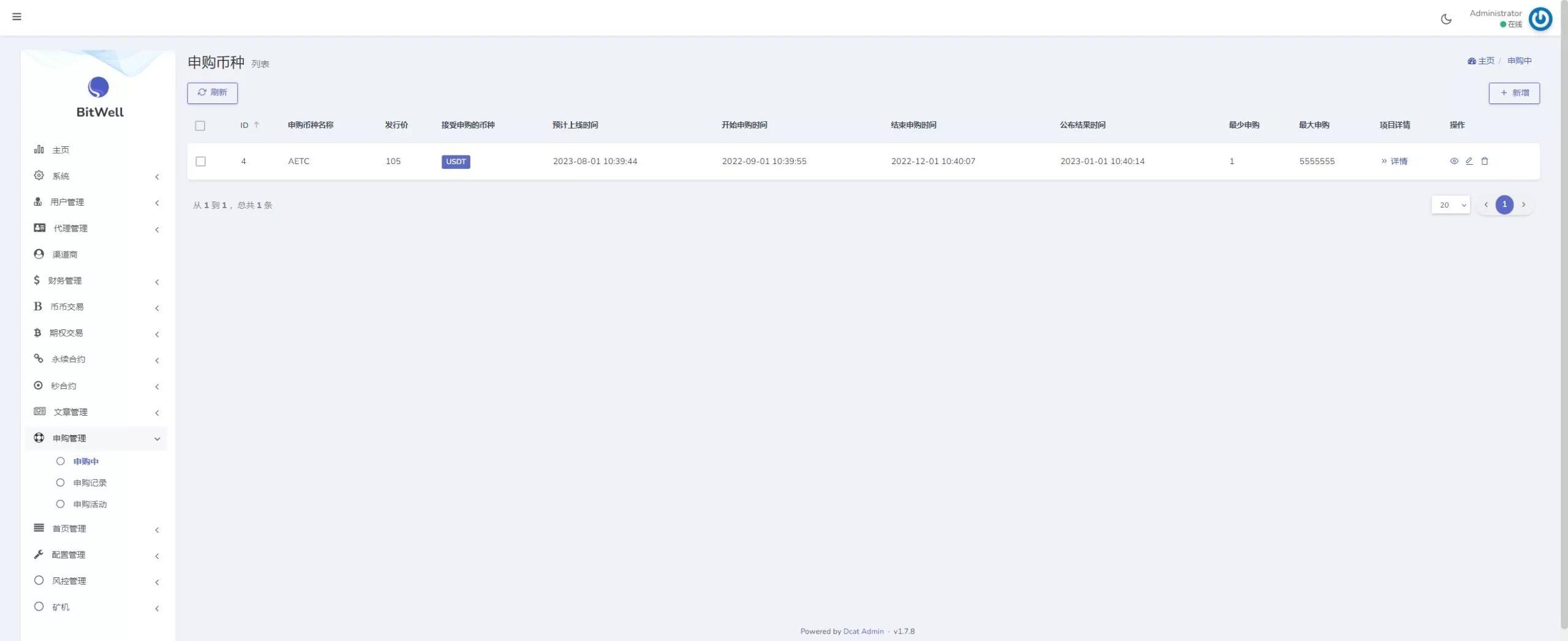The image size is (1568, 641).
Task: Open the 主页 item in the sidebar
Action: coord(60,150)
